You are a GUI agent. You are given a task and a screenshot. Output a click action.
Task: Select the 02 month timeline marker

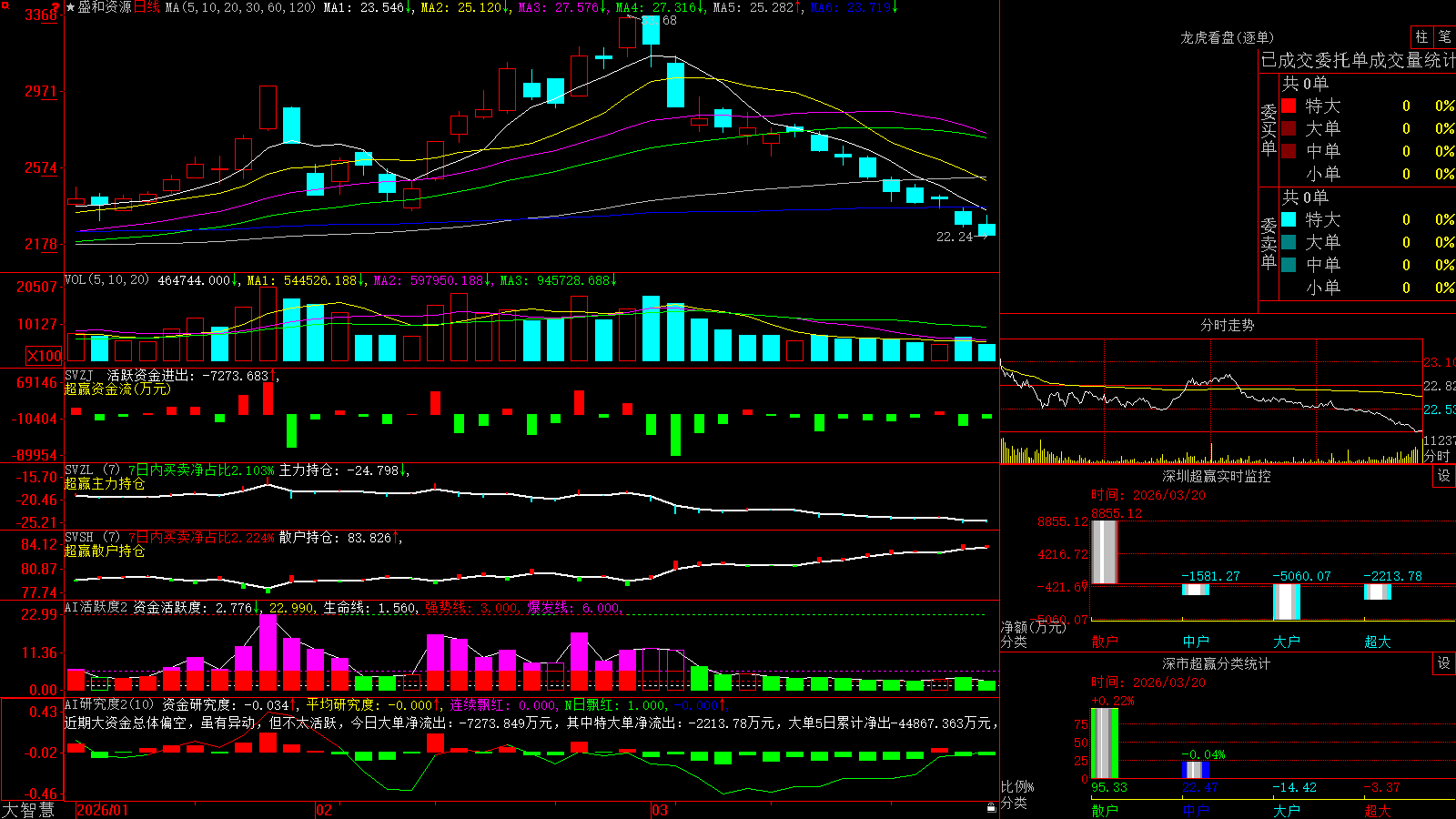pos(324,810)
